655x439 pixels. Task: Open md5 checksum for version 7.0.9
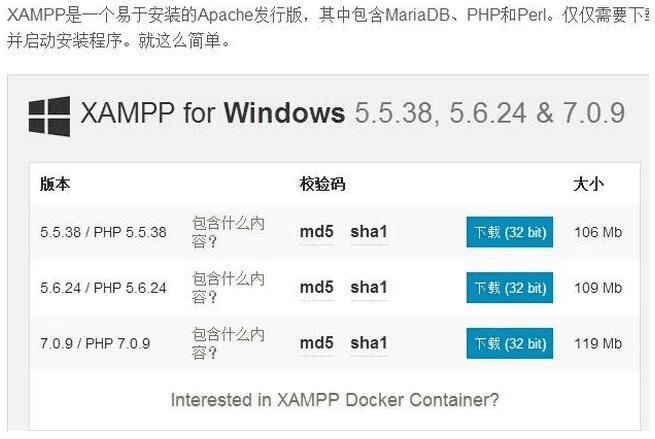pyautogui.click(x=316, y=343)
